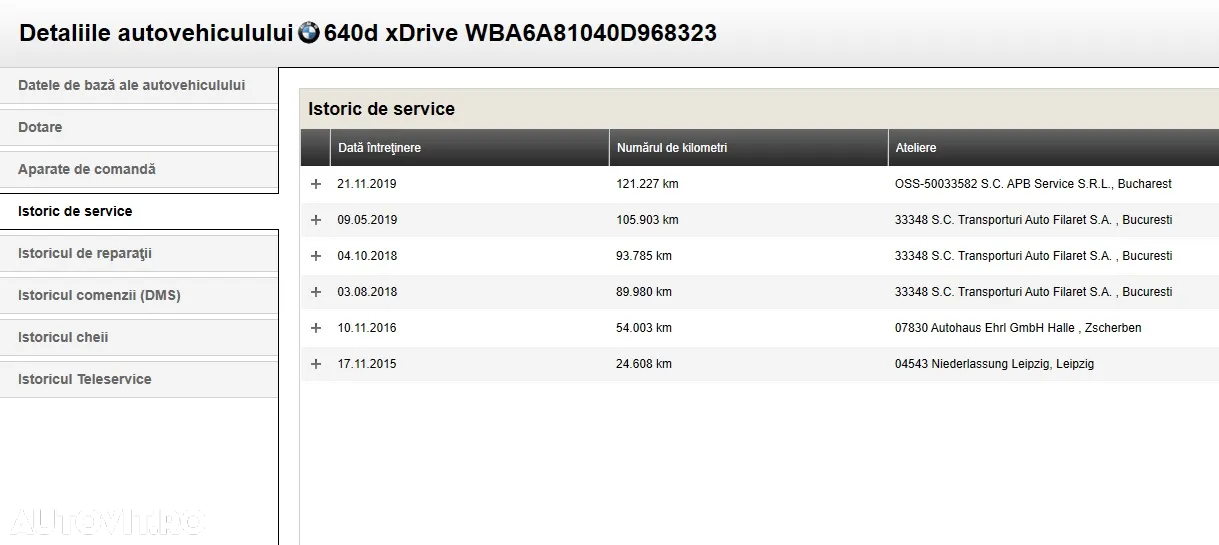Open Aparate de comandă section
The image size is (1219, 545).
pyautogui.click(x=139, y=170)
